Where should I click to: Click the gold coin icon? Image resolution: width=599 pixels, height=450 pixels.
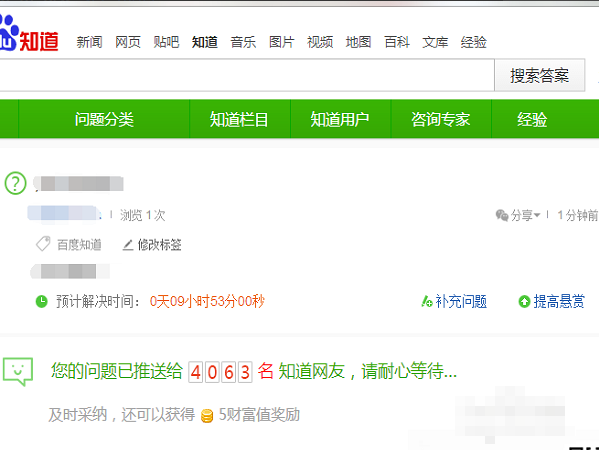pyautogui.click(x=207, y=416)
